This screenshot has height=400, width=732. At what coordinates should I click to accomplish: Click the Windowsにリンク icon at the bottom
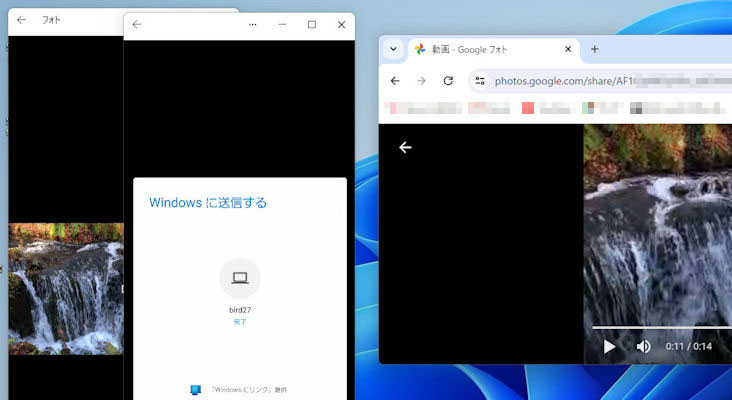click(196, 390)
